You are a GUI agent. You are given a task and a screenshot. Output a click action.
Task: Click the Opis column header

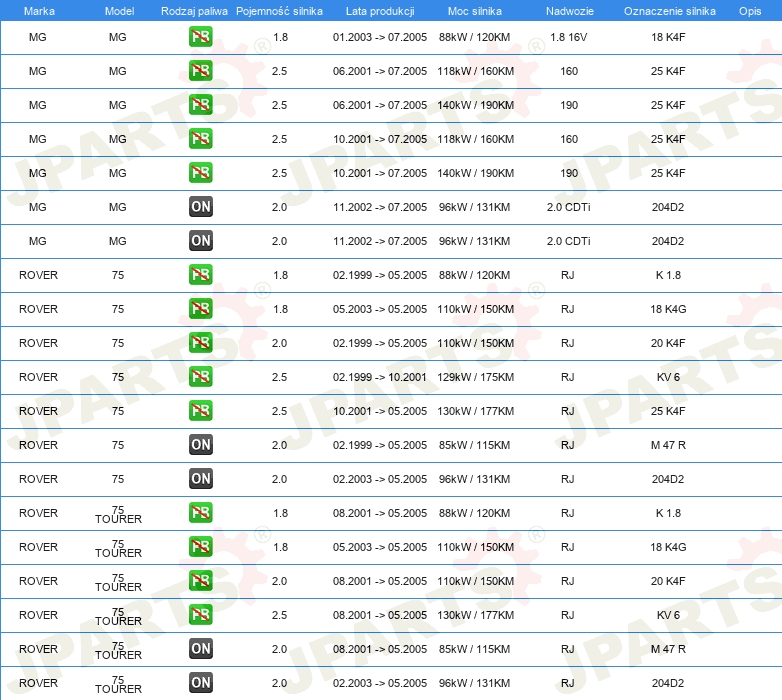(750, 11)
